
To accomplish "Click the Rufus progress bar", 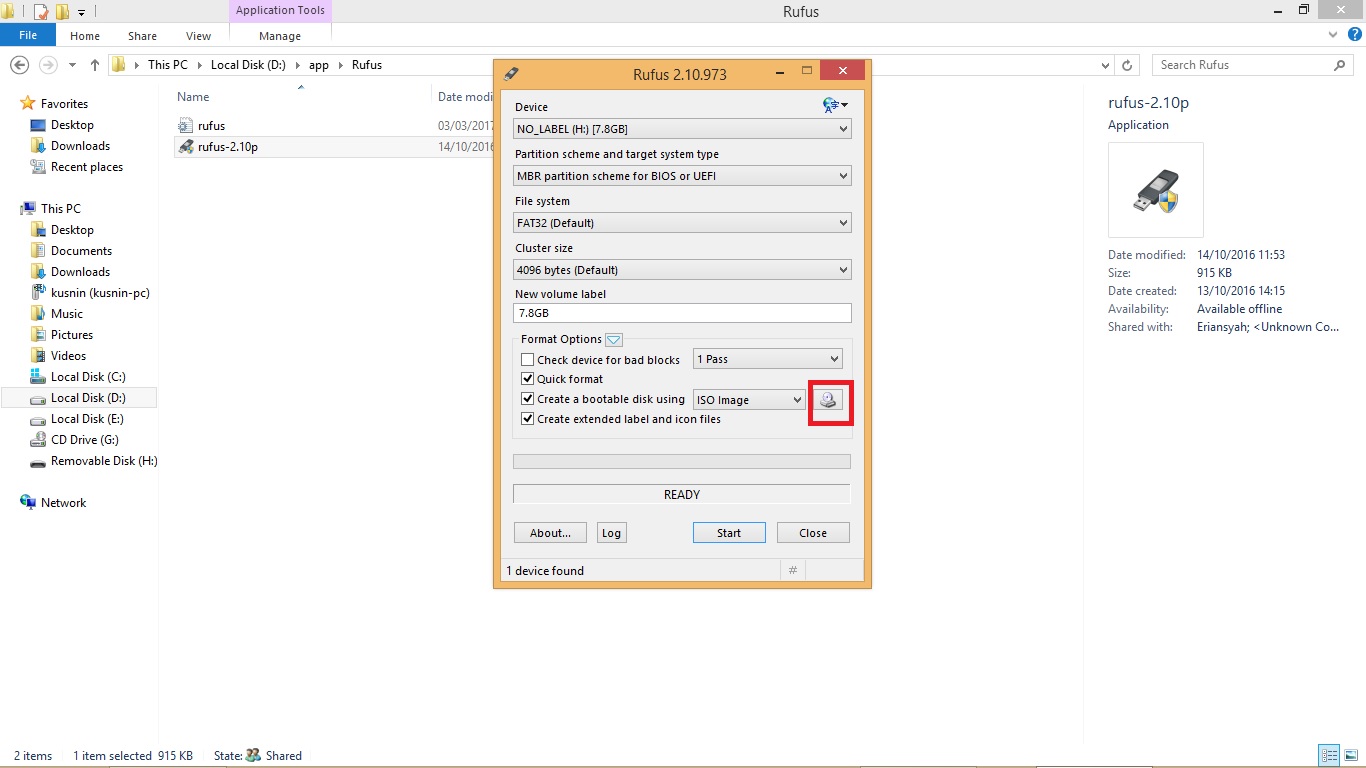I will [x=682, y=462].
